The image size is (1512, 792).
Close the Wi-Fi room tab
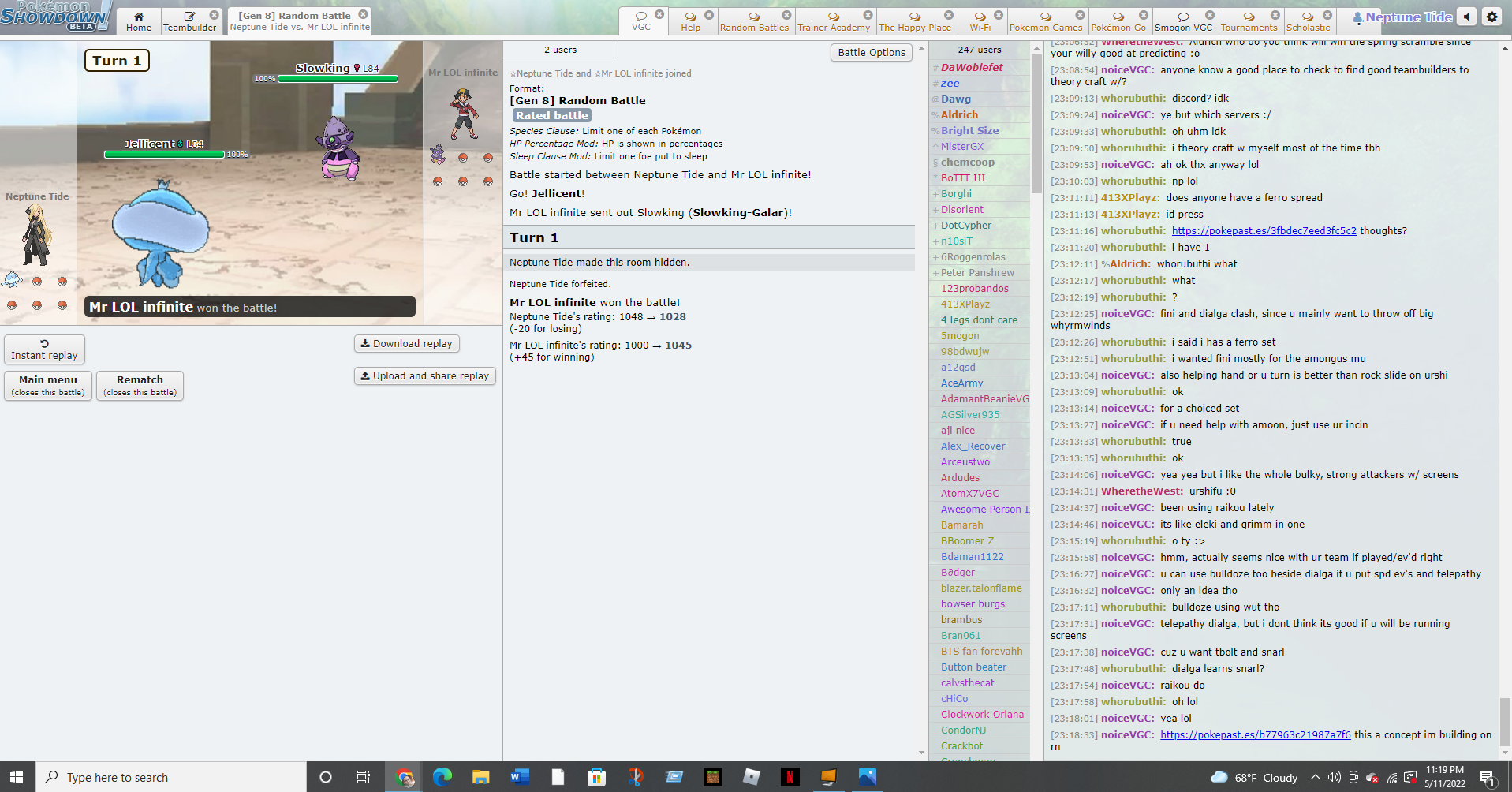click(x=999, y=15)
